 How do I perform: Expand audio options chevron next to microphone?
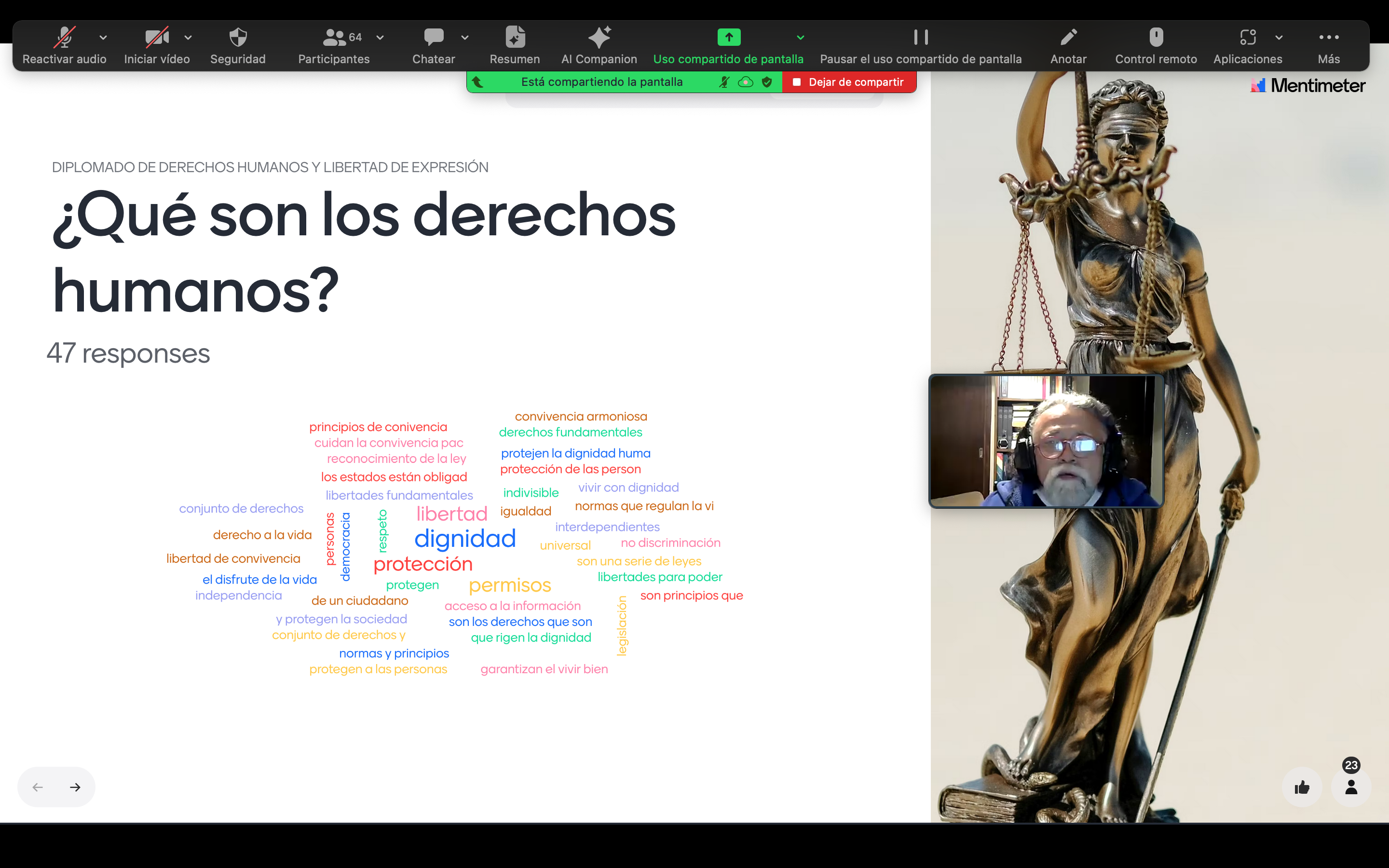pyautogui.click(x=103, y=38)
